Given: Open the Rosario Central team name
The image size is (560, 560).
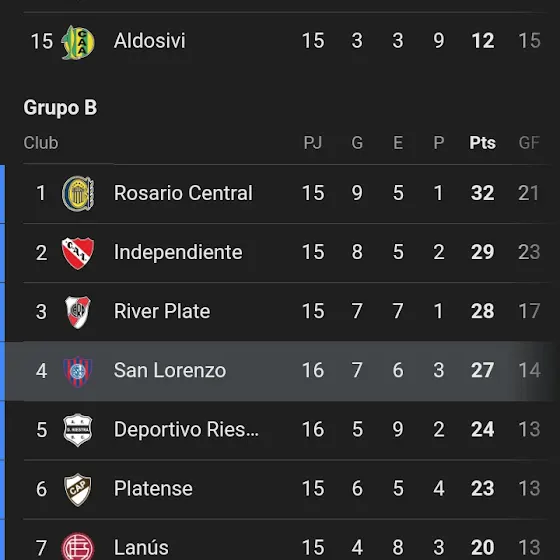Looking at the screenshot, I should 183,193.
